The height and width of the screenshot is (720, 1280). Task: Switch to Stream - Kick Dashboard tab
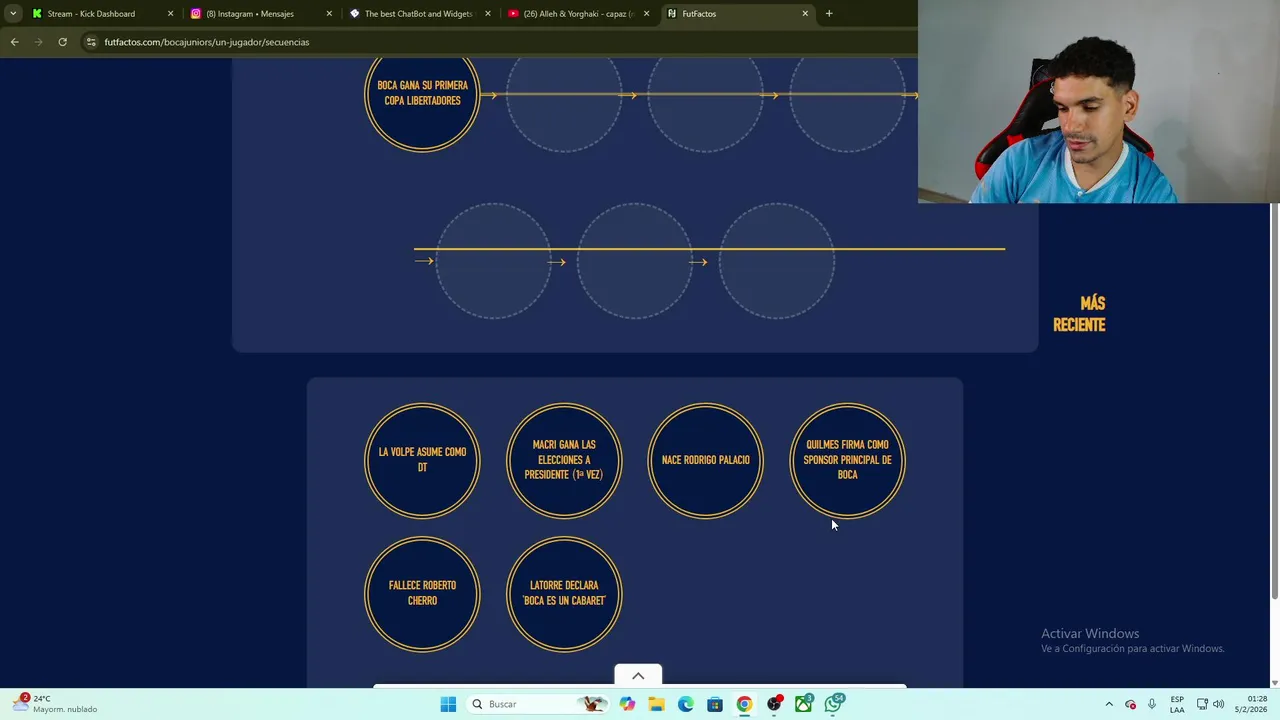tap(103, 14)
